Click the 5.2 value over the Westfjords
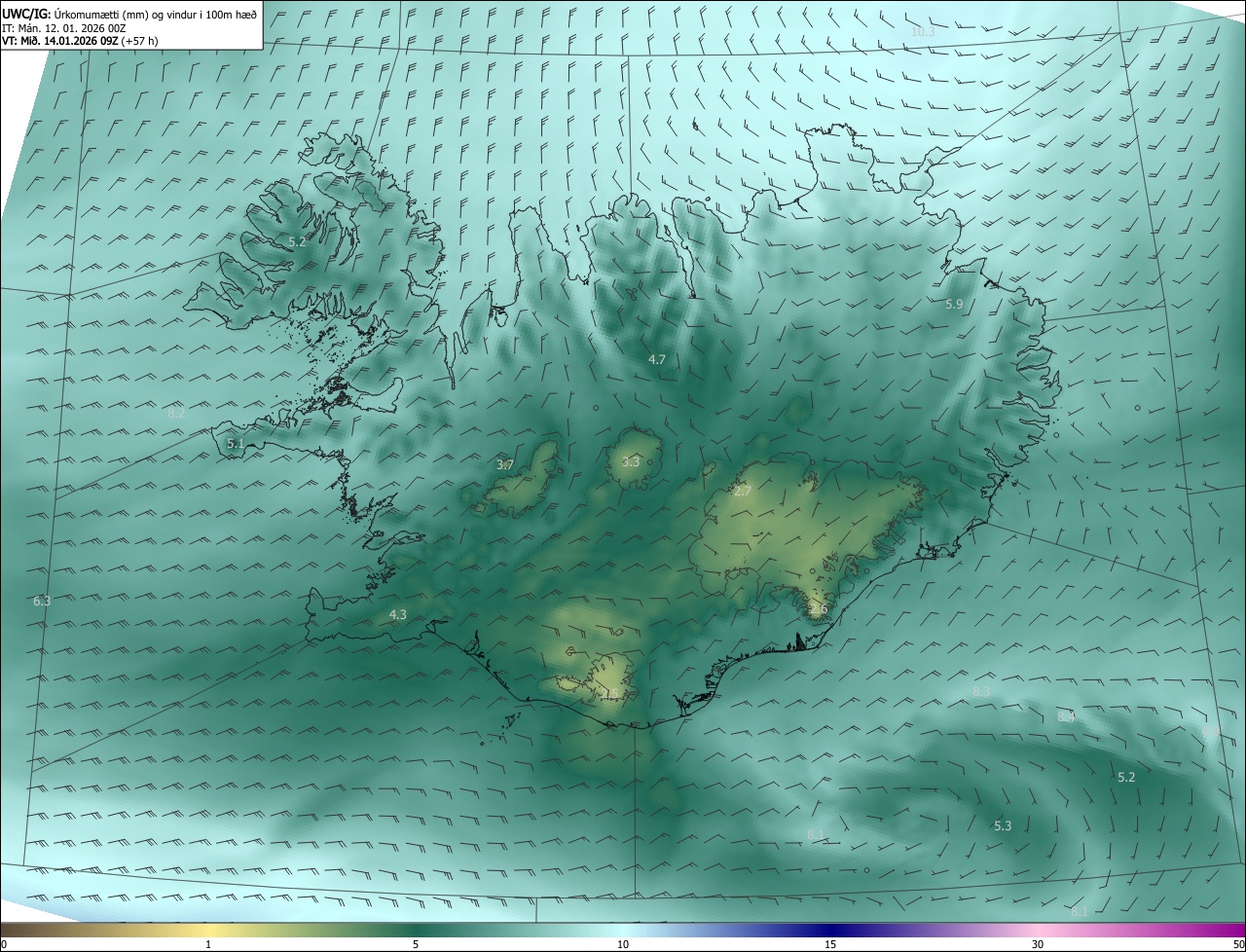Viewport: 1246px width, 952px height. [297, 241]
